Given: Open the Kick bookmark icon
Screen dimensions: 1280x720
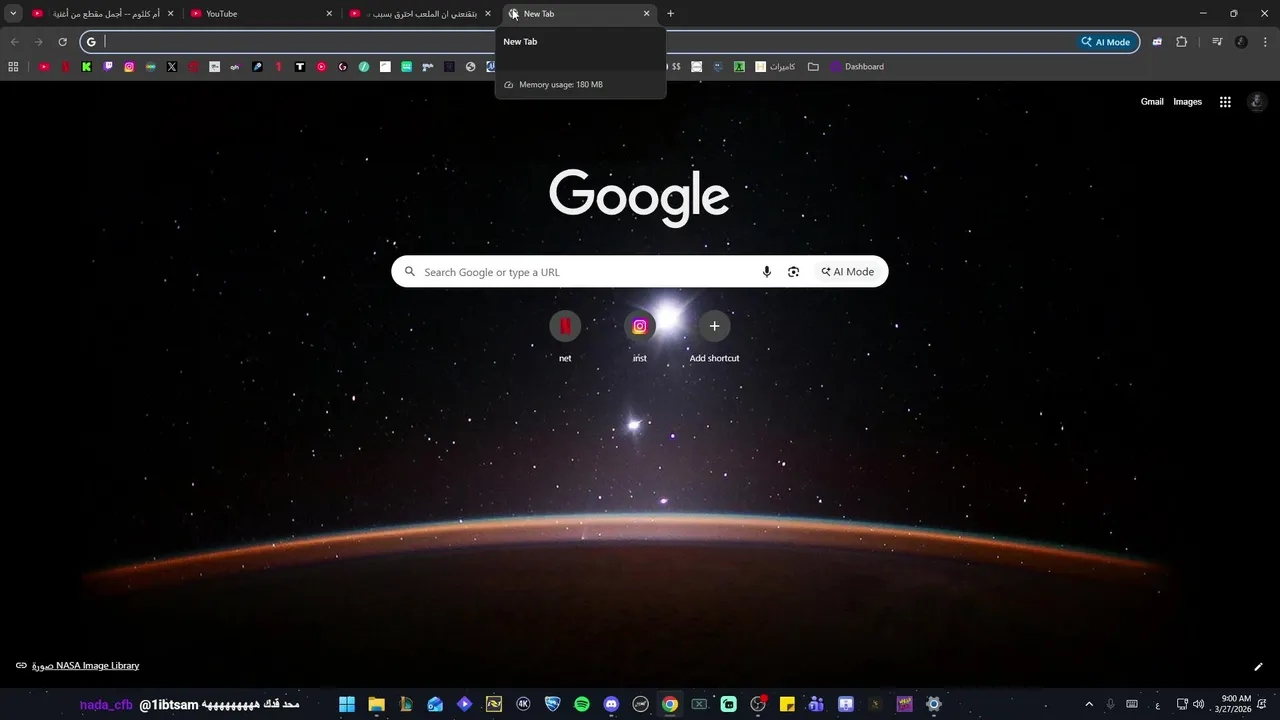Looking at the screenshot, I should (x=87, y=67).
